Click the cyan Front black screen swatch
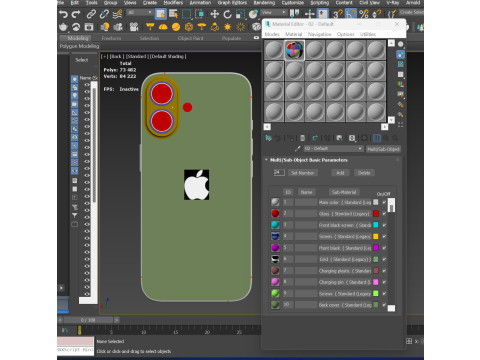 pos(376,225)
